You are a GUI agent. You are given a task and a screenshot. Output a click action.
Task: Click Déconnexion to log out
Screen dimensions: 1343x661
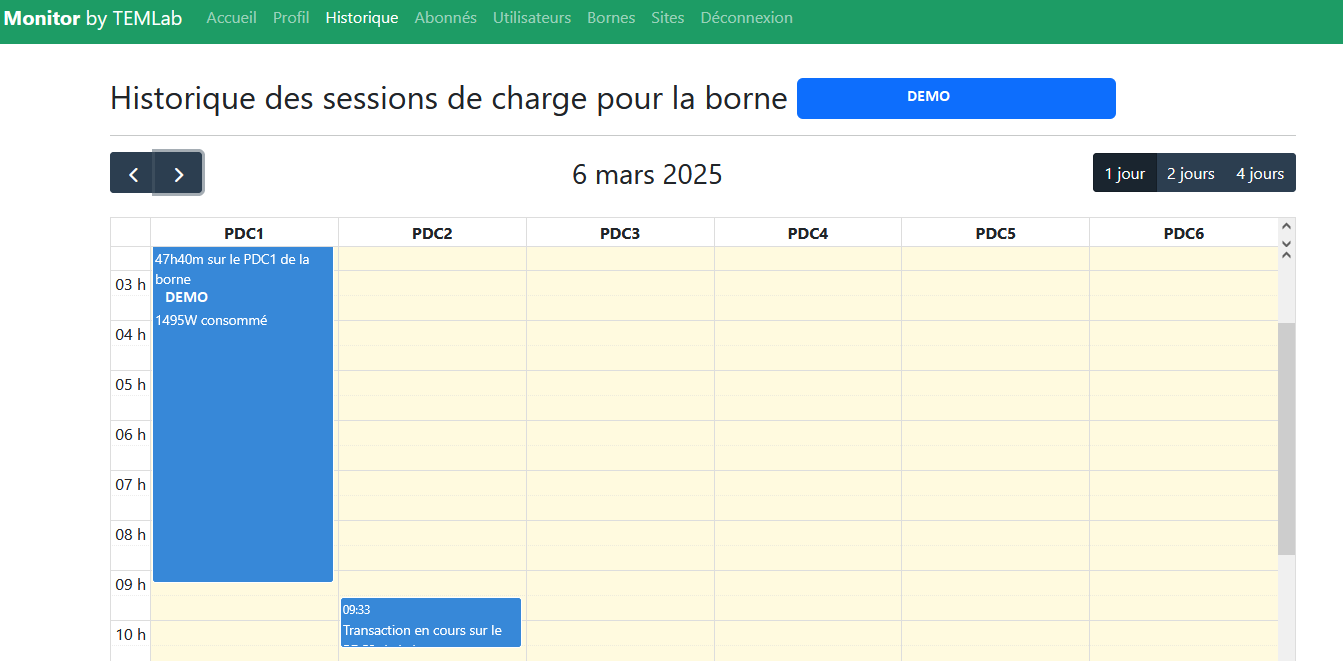coord(746,17)
